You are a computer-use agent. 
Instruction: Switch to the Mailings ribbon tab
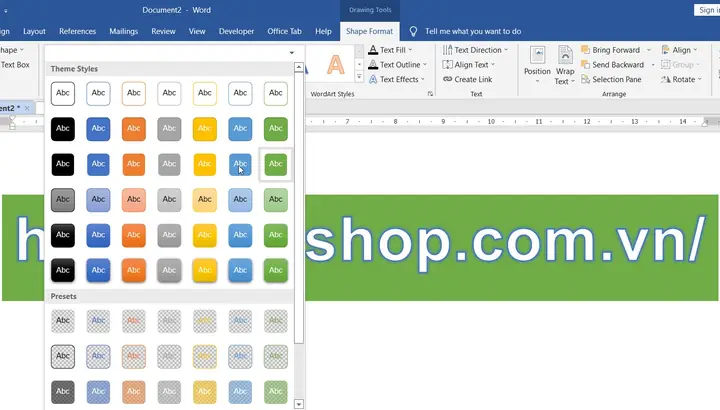[x=124, y=31]
